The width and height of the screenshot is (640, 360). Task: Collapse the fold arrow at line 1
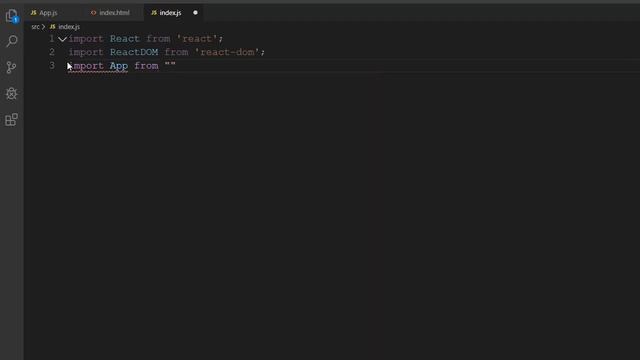[x=62, y=39]
